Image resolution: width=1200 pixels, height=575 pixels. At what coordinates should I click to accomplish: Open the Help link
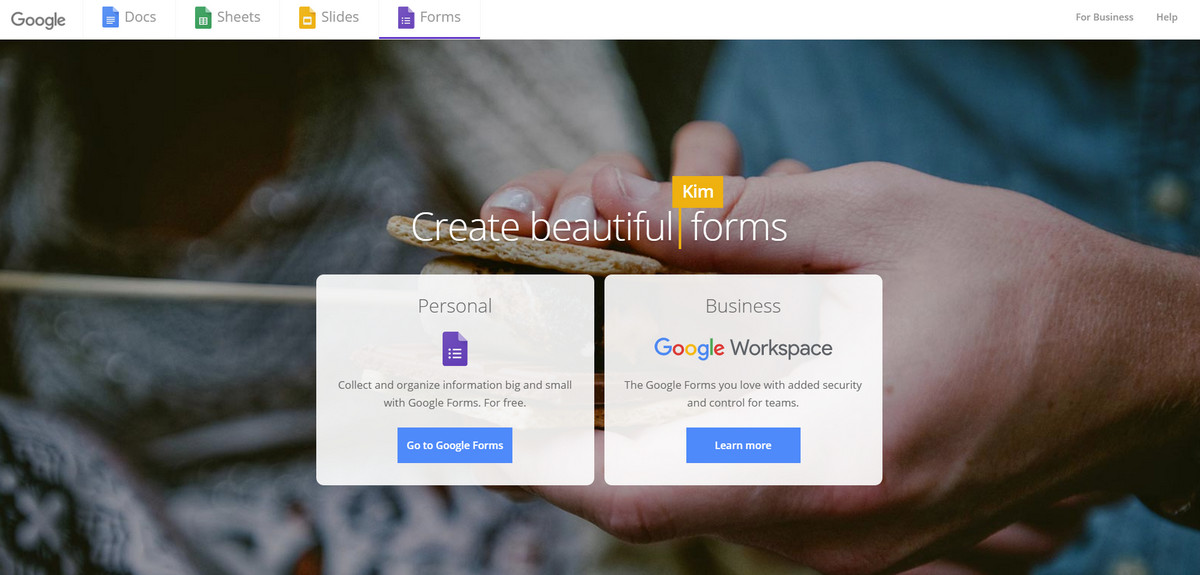click(x=1167, y=17)
